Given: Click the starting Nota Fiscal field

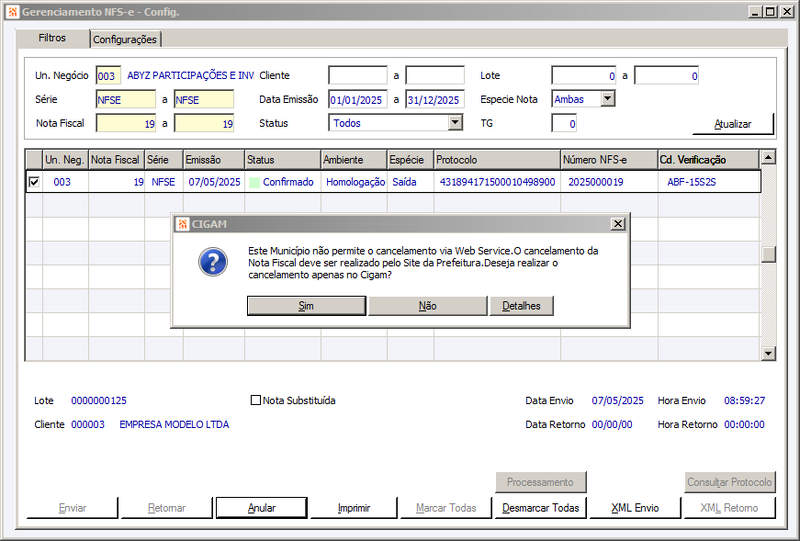Looking at the screenshot, I should [126, 123].
